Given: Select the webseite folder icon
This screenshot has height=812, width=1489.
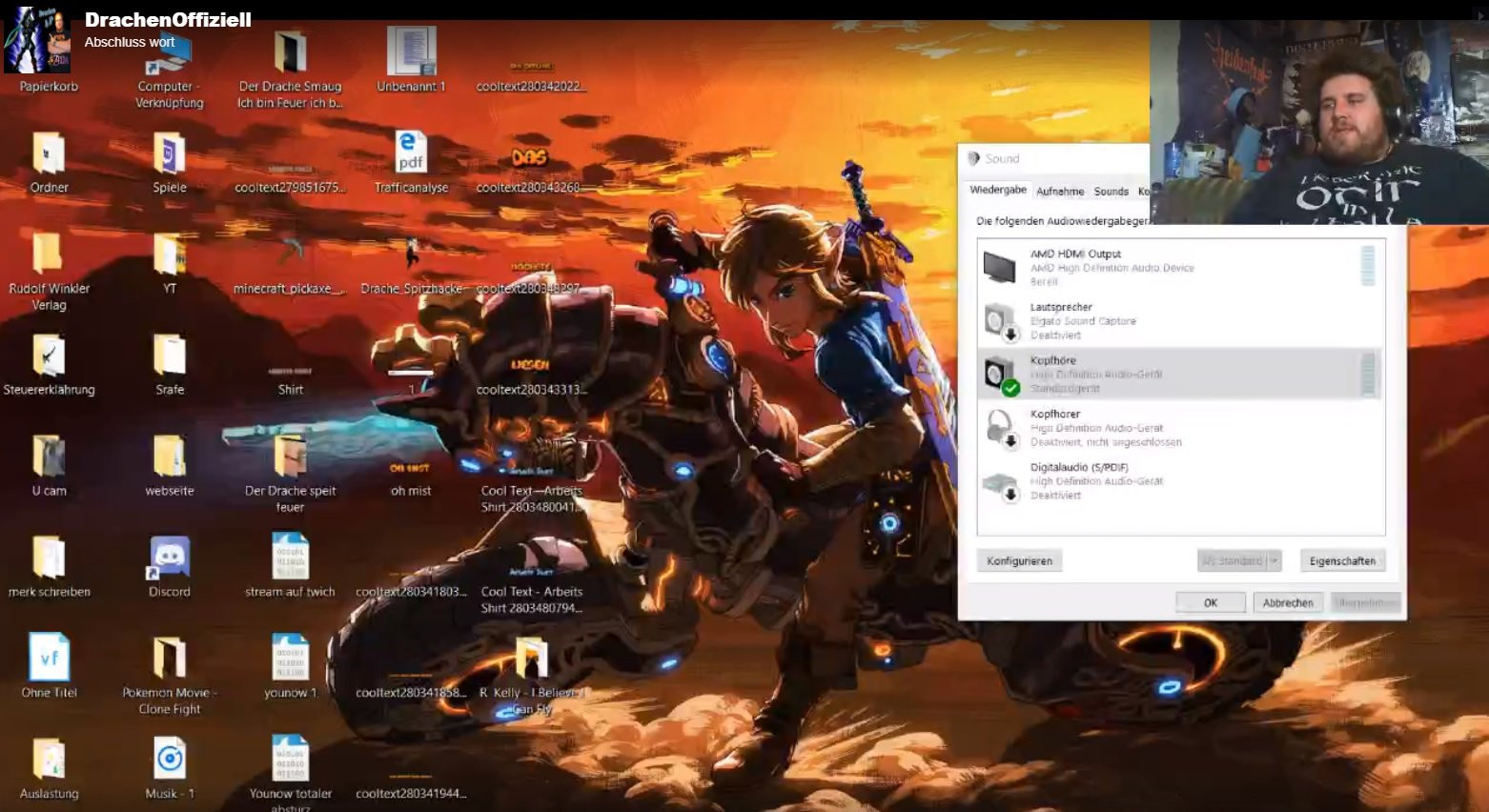Looking at the screenshot, I should point(170,466).
